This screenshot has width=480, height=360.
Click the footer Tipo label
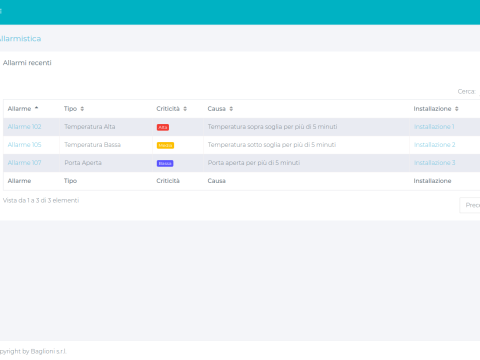point(70,181)
